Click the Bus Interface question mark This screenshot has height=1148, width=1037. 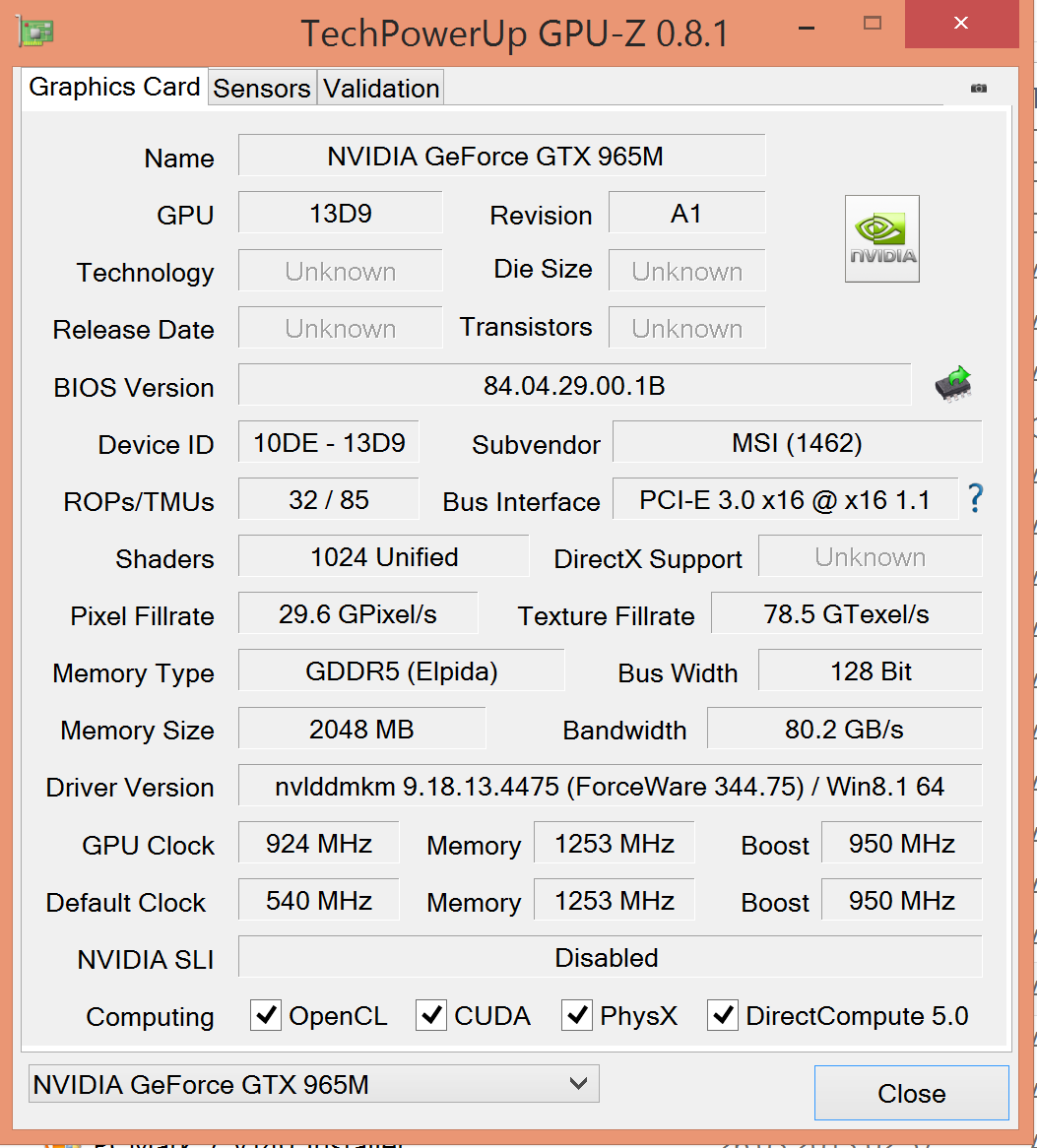(975, 499)
